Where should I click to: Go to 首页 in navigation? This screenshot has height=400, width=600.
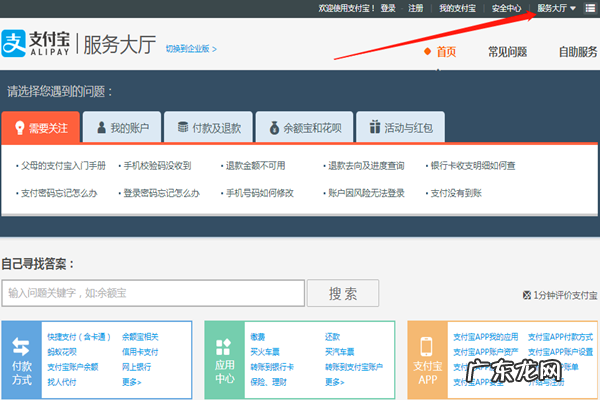446,52
